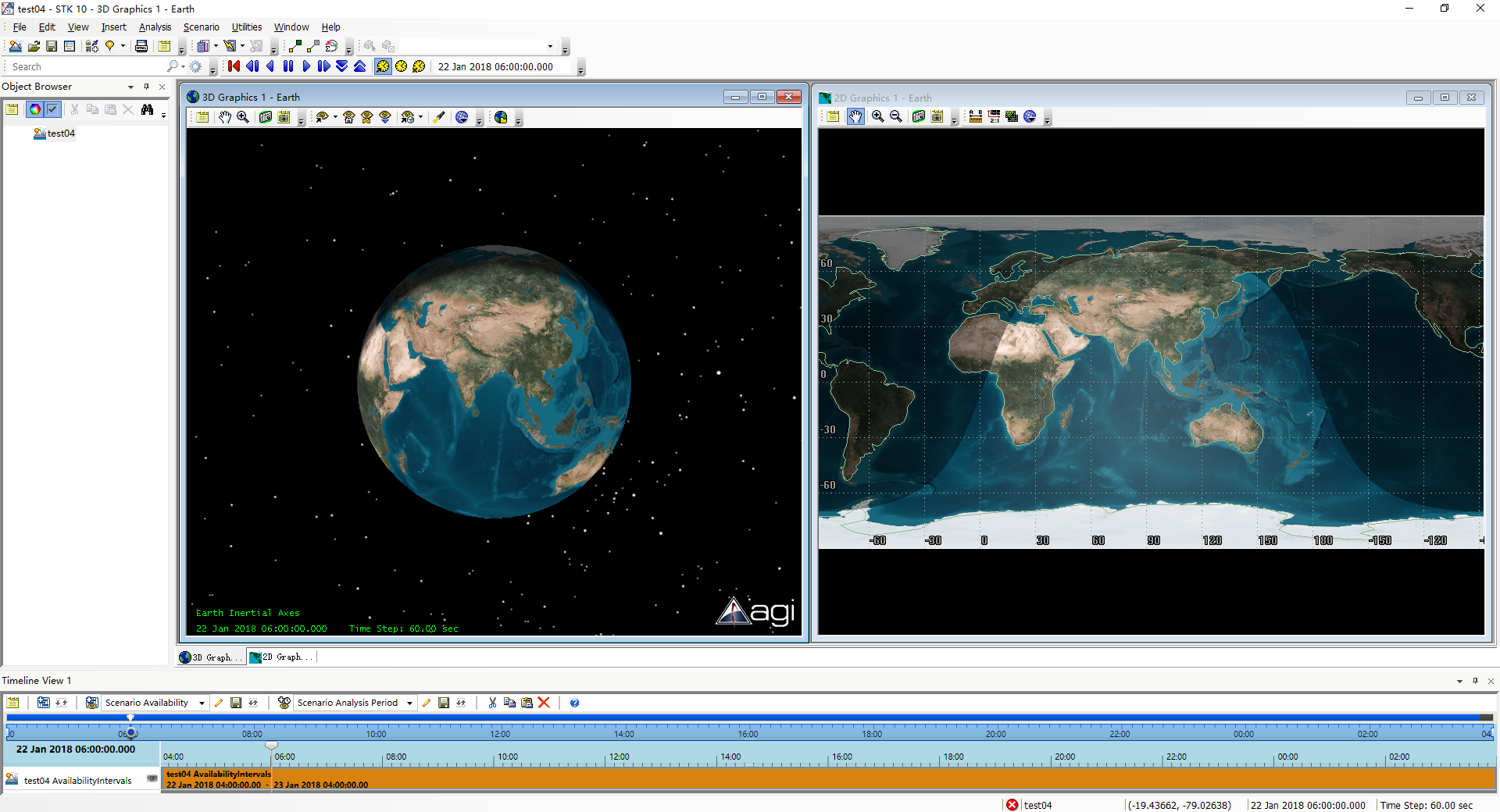Viewport: 1500px width, 812px height.
Task: Pause the animation playback
Action: (288, 66)
